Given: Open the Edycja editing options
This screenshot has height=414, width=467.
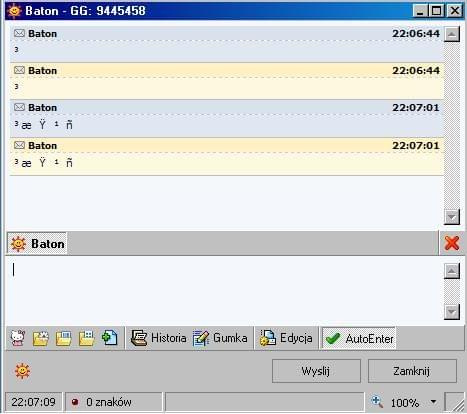Looking at the screenshot, I should [x=286, y=338].
